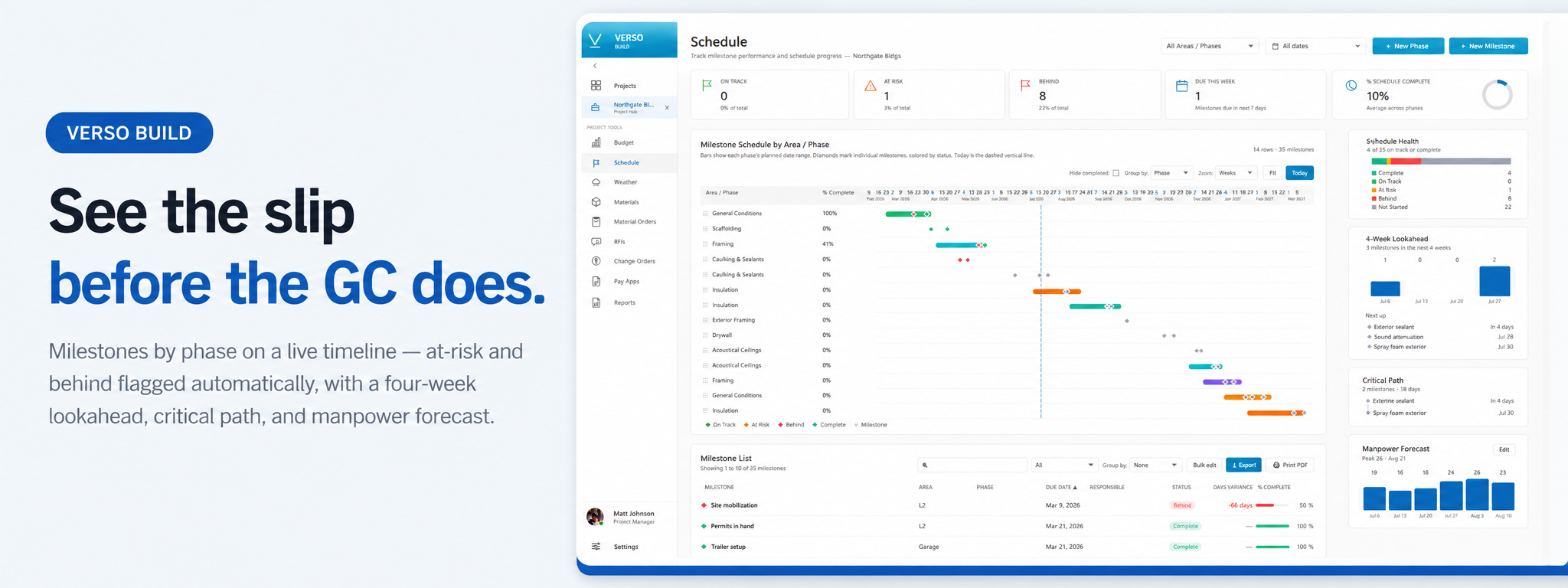Click the Budget bar chart icon
Screen dimensions: 1568x588
(x=596, y=142)
